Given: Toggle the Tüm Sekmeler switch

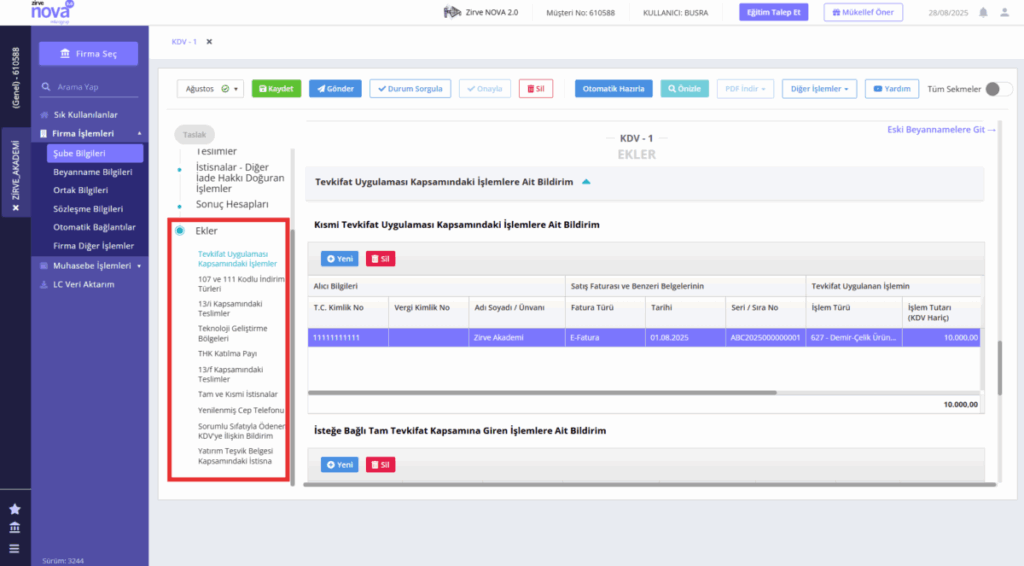Looking at the screenshot, I should point(998,89).
